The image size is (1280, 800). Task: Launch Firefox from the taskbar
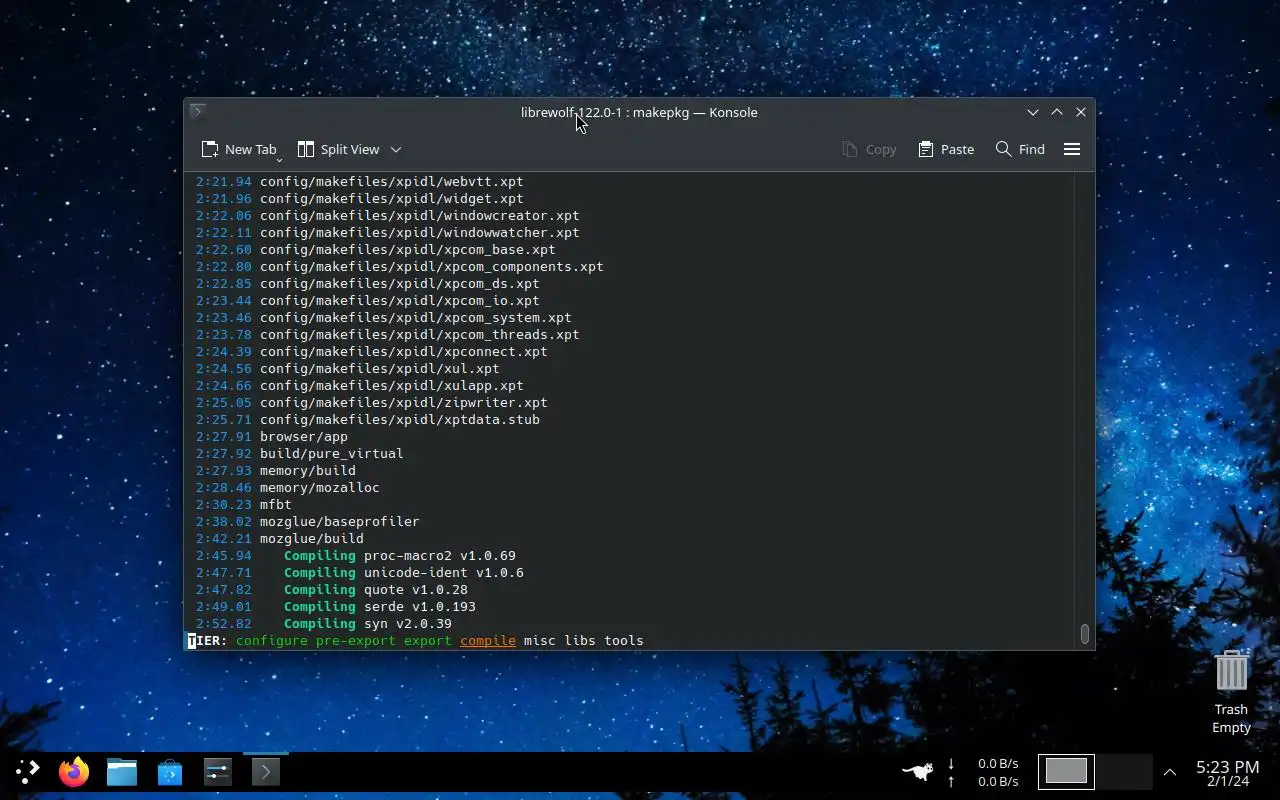pyautogui.click(x=74, y=771)
